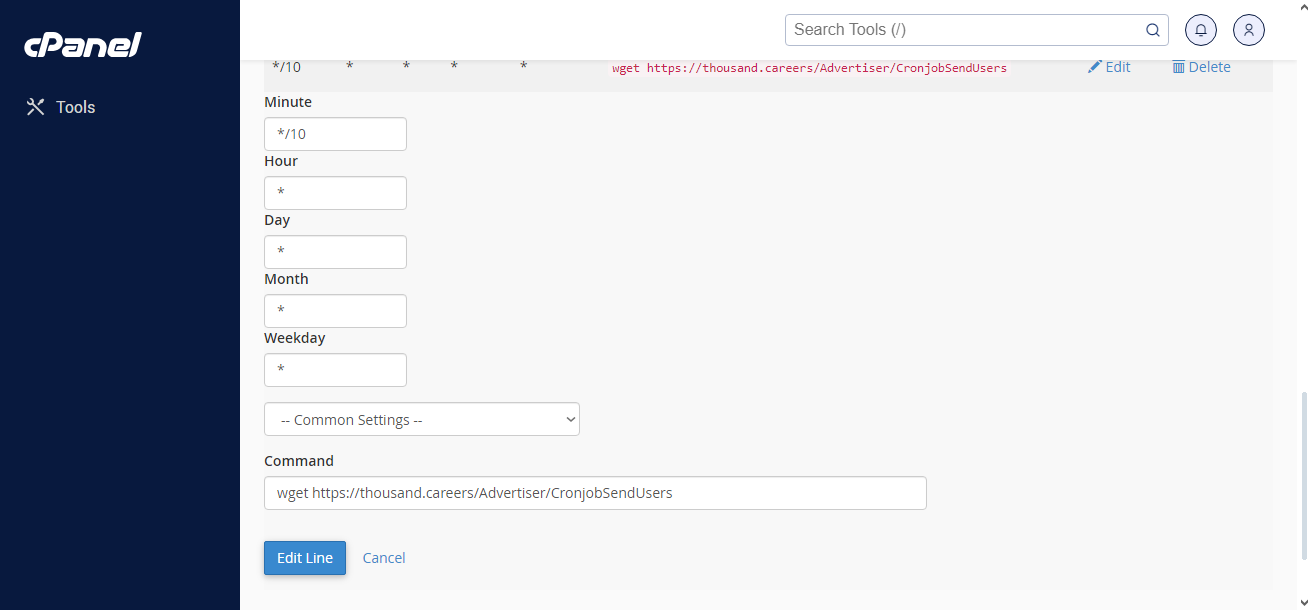This screenshot has width=1312, height=610.
Task: Click into the Month field
Action: pyautogui.click(x=335, y=311)
